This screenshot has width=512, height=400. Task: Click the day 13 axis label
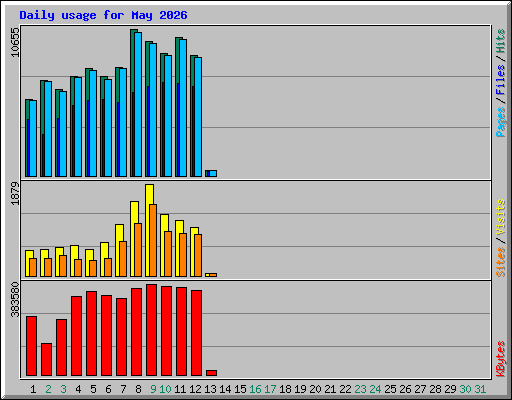coord(210,389)
